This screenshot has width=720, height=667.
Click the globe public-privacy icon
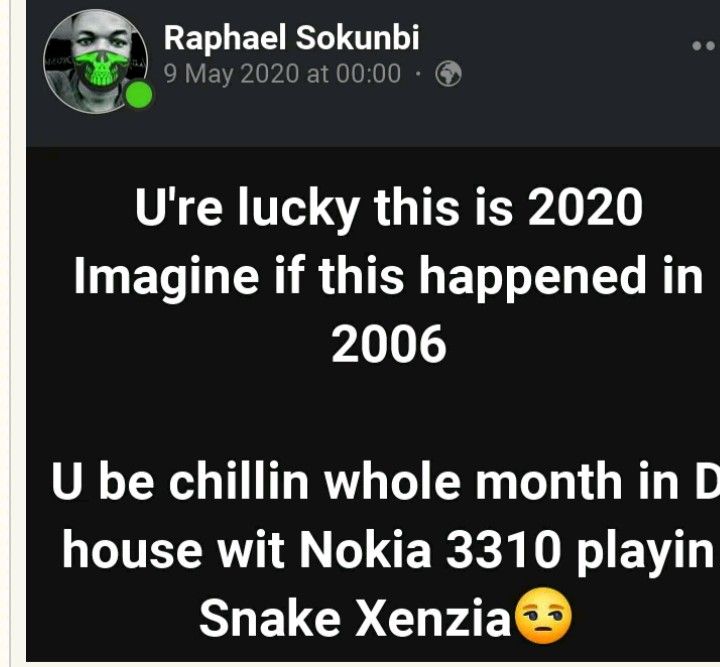pos(448,74)
